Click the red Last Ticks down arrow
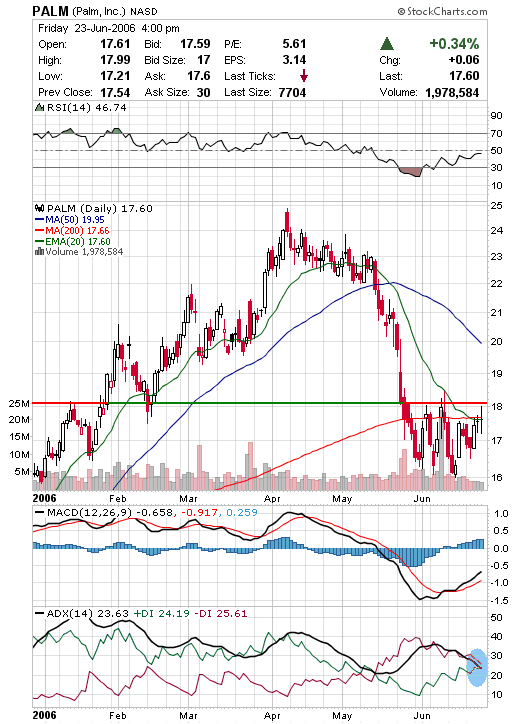520x724 pixels. pos(303,76)
